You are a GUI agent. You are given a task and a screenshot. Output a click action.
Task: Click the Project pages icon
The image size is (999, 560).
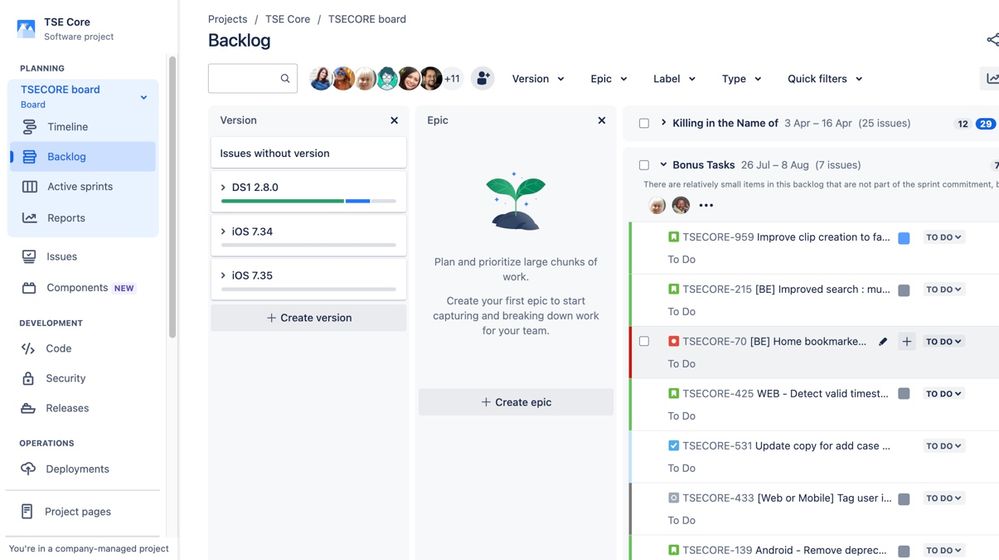coord(27,512)
